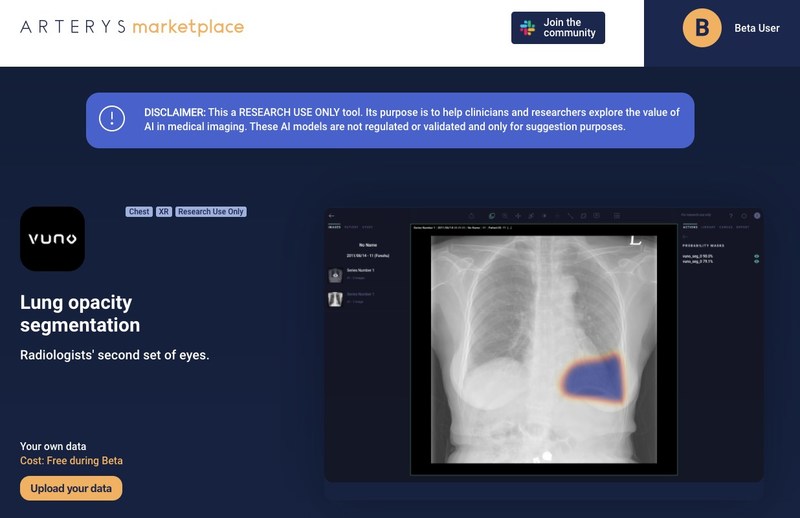Click the blue opacity mask on X-ray
Image resolution: width=800 pixels, height=518 pixels.
pyautogui.click(x=592, y=376)
